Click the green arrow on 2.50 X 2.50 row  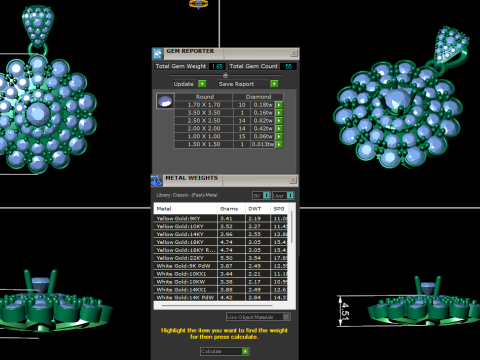click(x=279, y=121)
